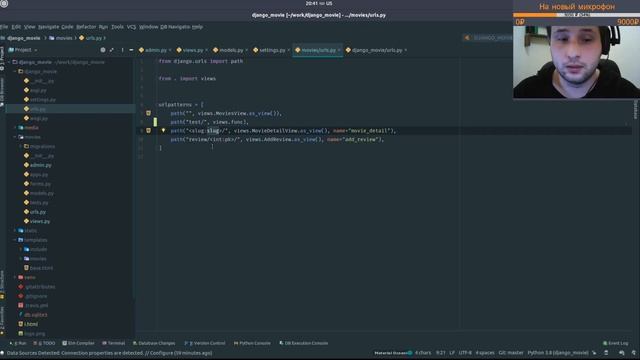Open the Tools menu
This screenshot has width=640, height=360.
pos(117,27)
